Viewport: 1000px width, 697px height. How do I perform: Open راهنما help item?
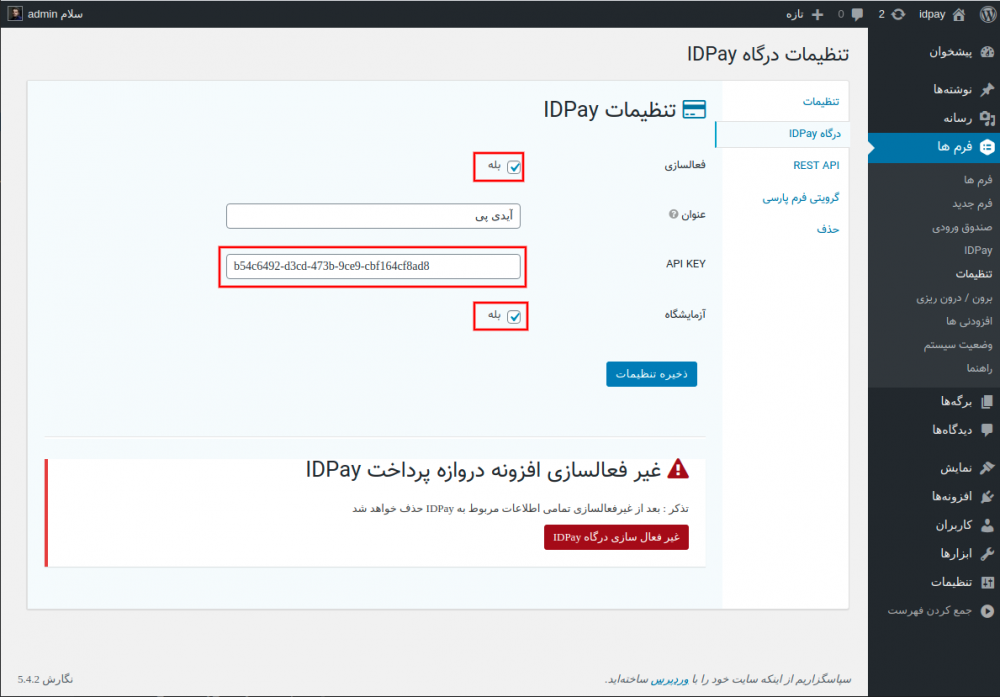coord(979,368)
